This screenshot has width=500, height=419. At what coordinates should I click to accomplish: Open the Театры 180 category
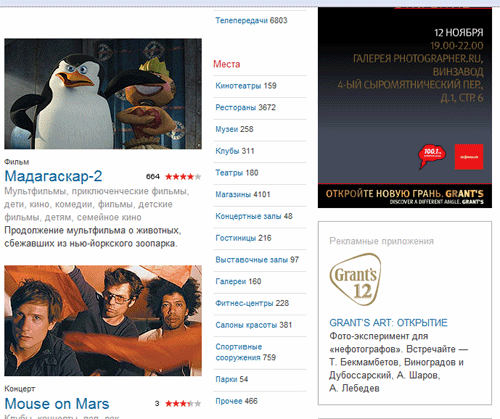(237, 173)
